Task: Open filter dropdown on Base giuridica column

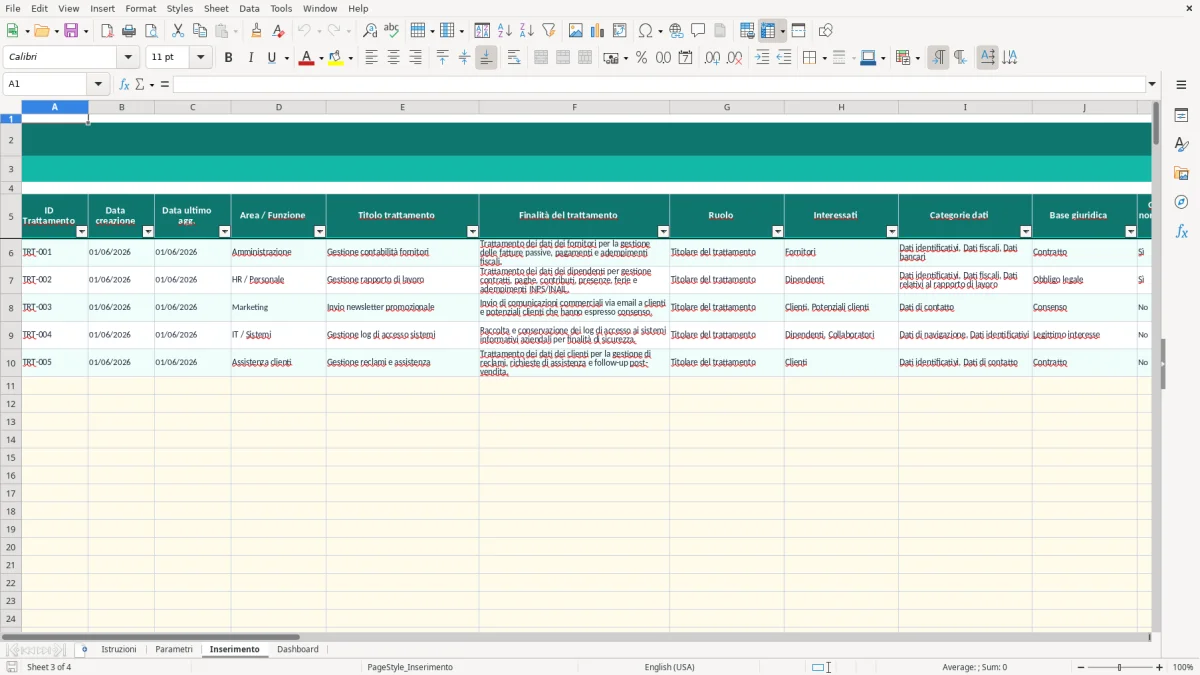Action: pyautogui.click(x=1130, y=232)
